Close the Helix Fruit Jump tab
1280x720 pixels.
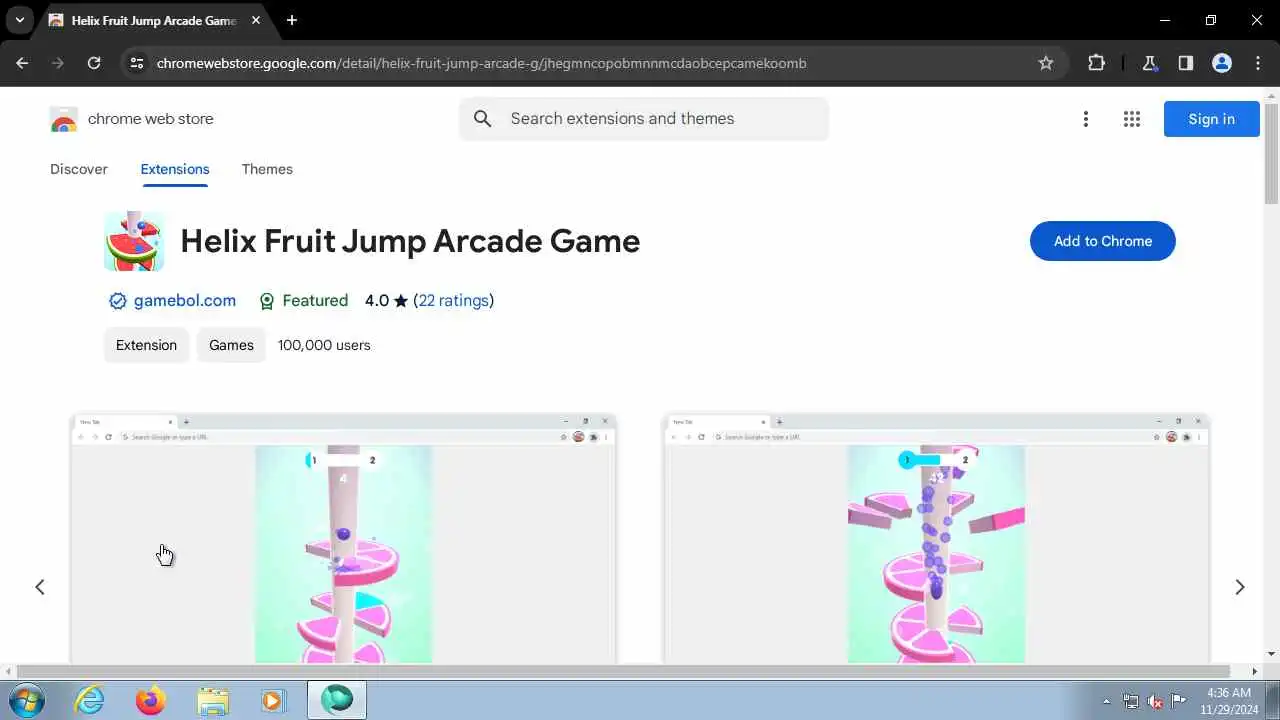(x=258, y=20)
